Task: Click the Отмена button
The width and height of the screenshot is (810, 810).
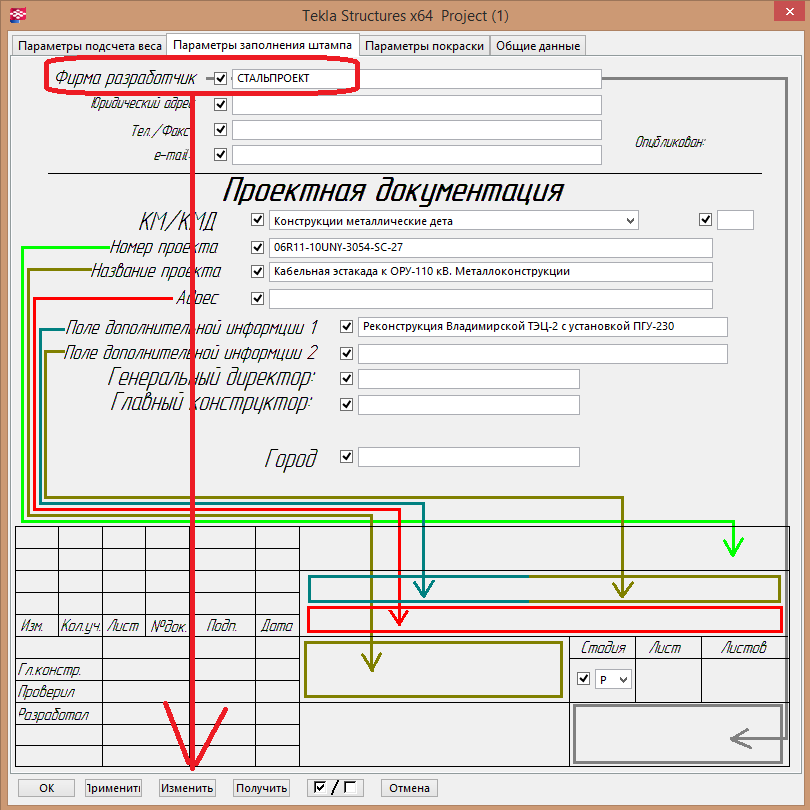Action: [410, 788]
